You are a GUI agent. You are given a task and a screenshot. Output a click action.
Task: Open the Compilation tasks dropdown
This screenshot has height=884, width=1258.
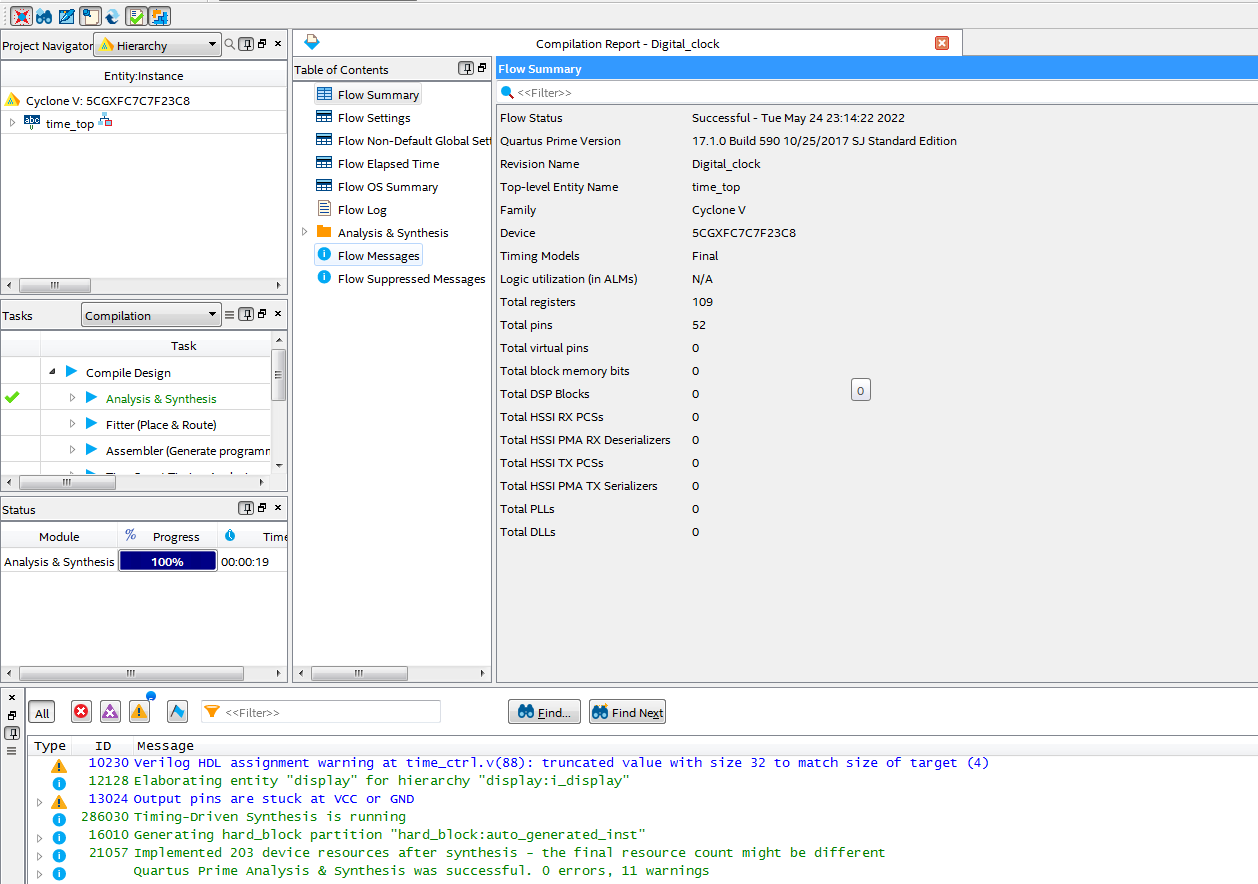pyautogui.click(x=151, y=315)
